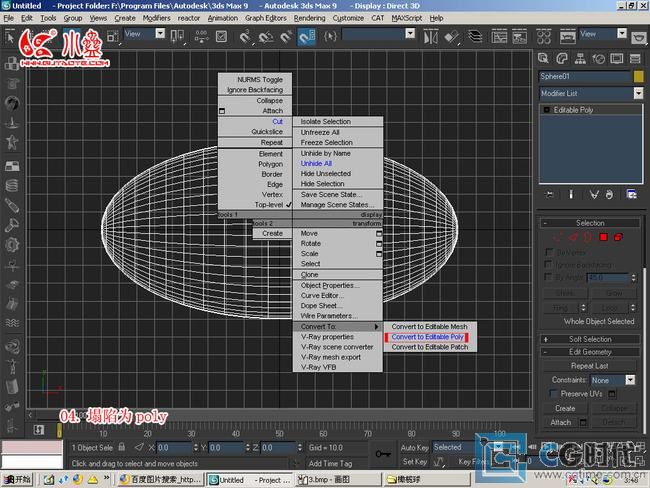
Task: Toggle Percent Snap in the toolbar
Action: click(286, 37)
